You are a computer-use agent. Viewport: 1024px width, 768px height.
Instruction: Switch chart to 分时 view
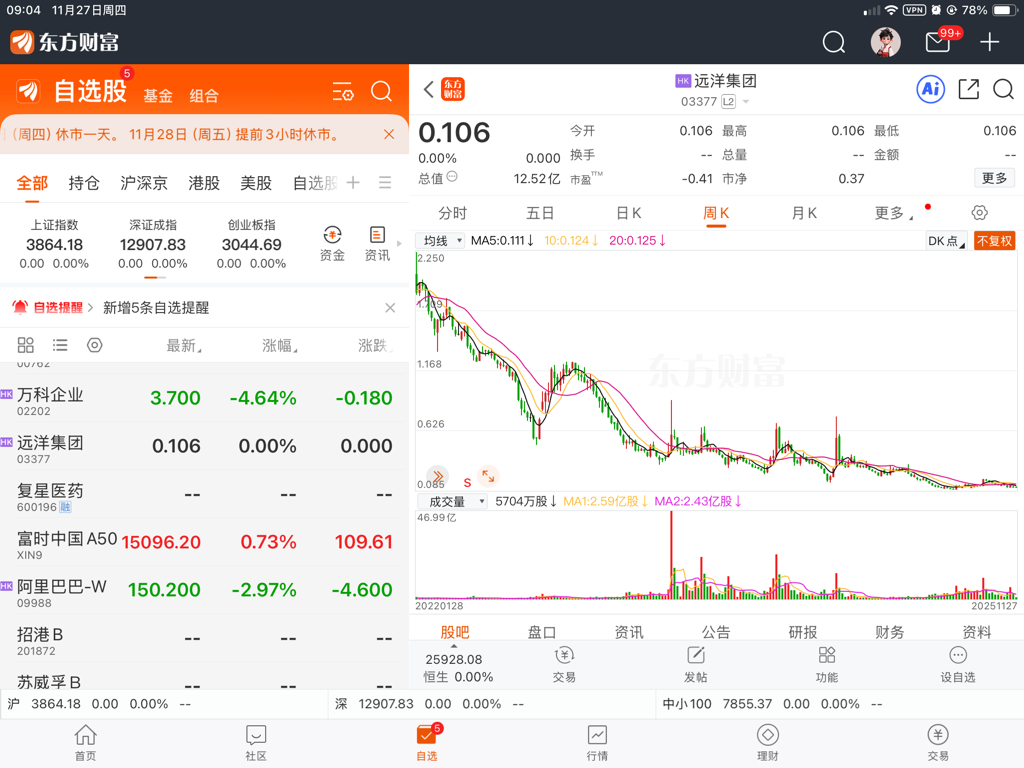tap(453, 213)
